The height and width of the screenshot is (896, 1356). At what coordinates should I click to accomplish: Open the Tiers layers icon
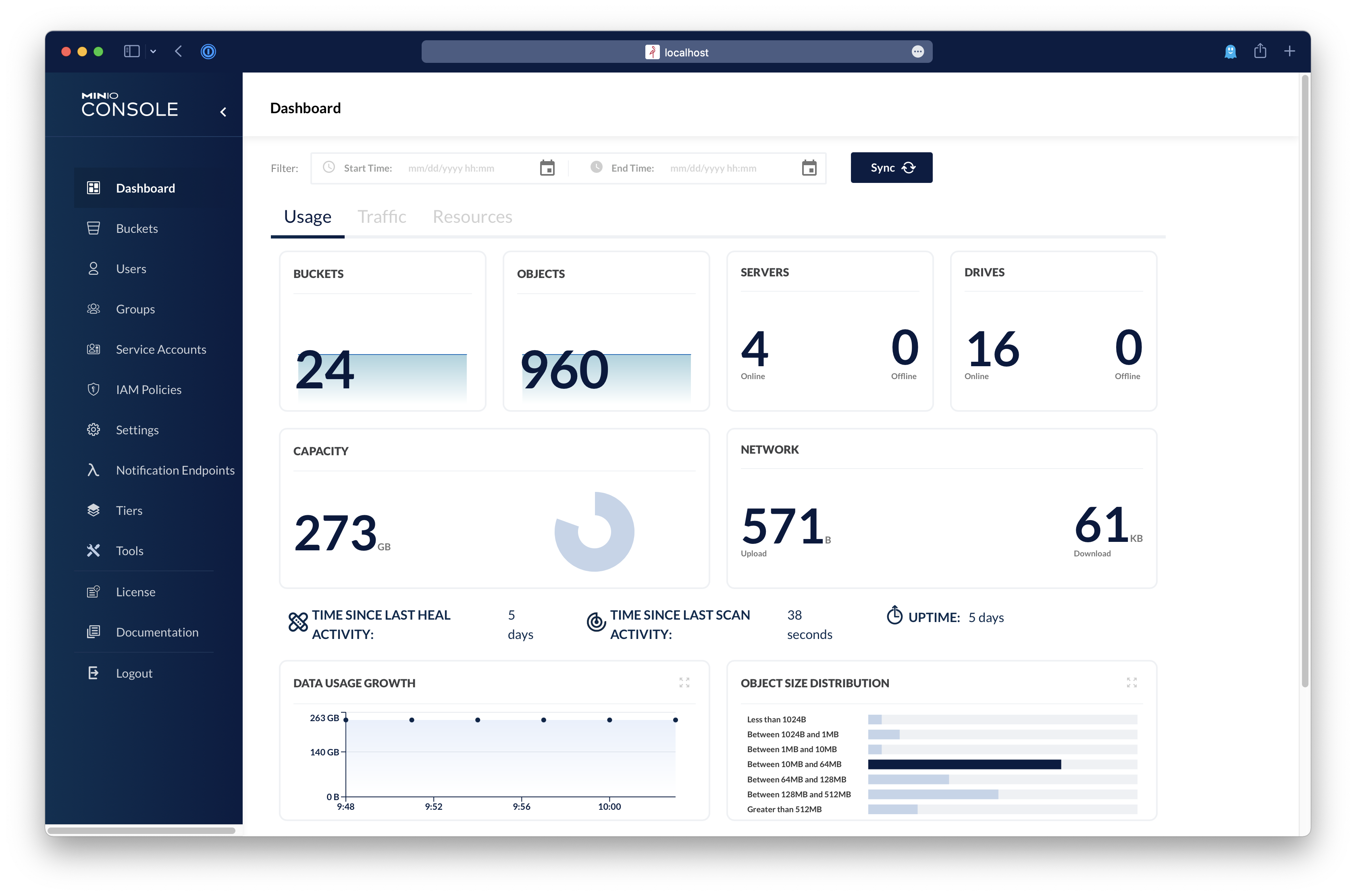click(93, 510)
